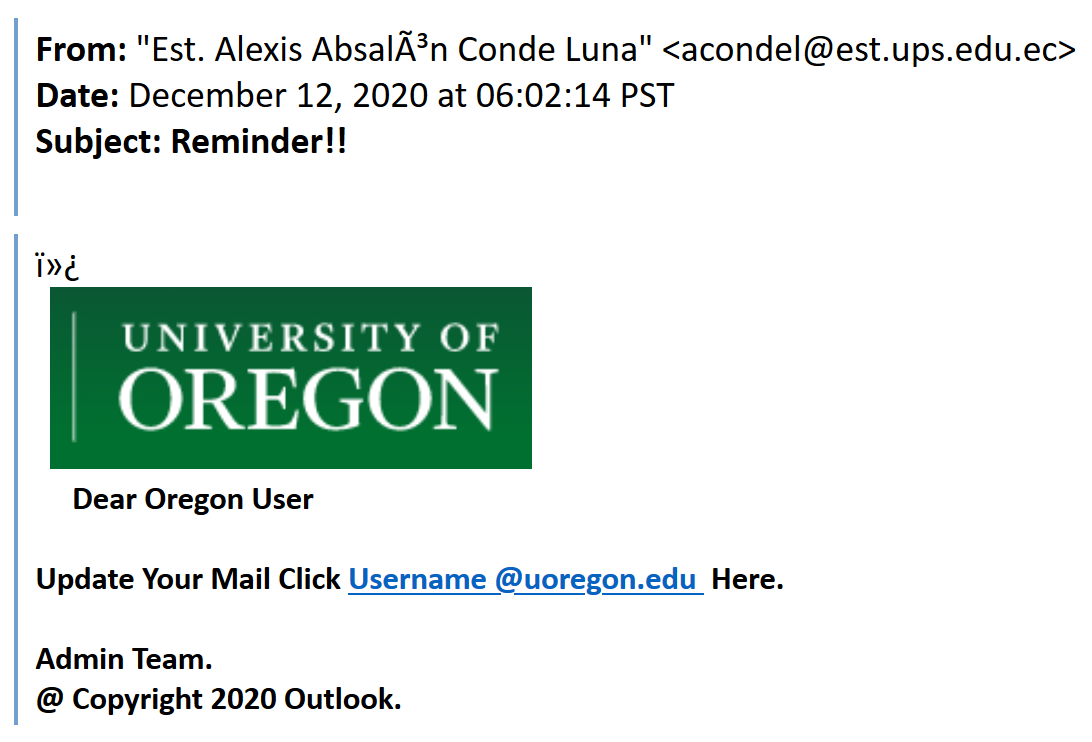1092x742 pixels.
Task: Click the "Admin Team." signature line
Action: pos(124,660)
